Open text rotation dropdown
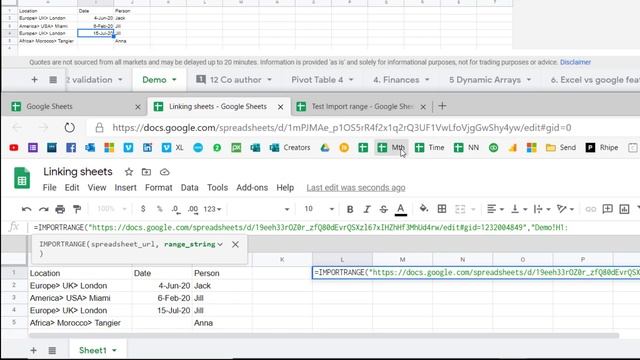640x360 pixels. click(566, 209)
